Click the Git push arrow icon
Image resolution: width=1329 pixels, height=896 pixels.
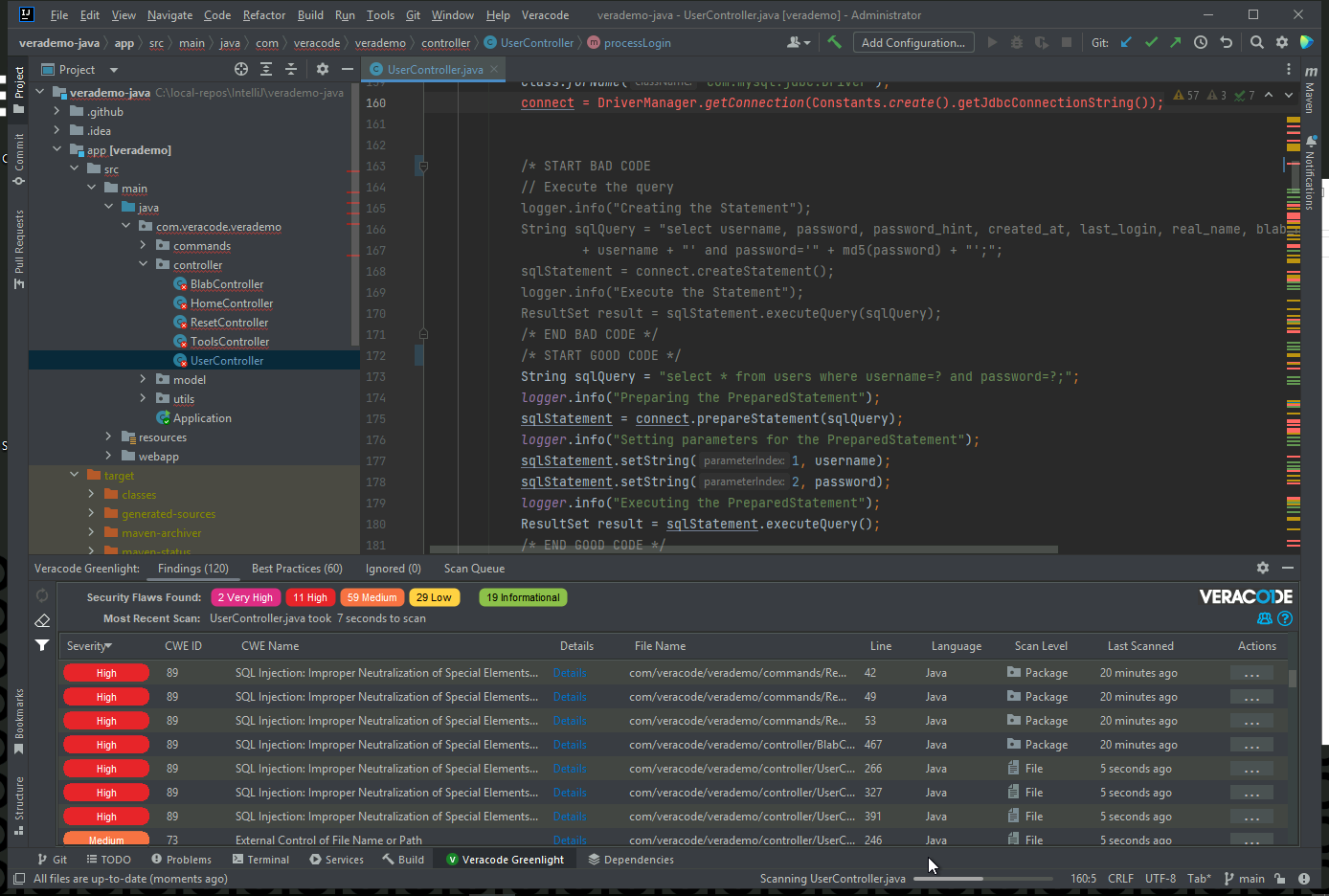point(1175,42)
